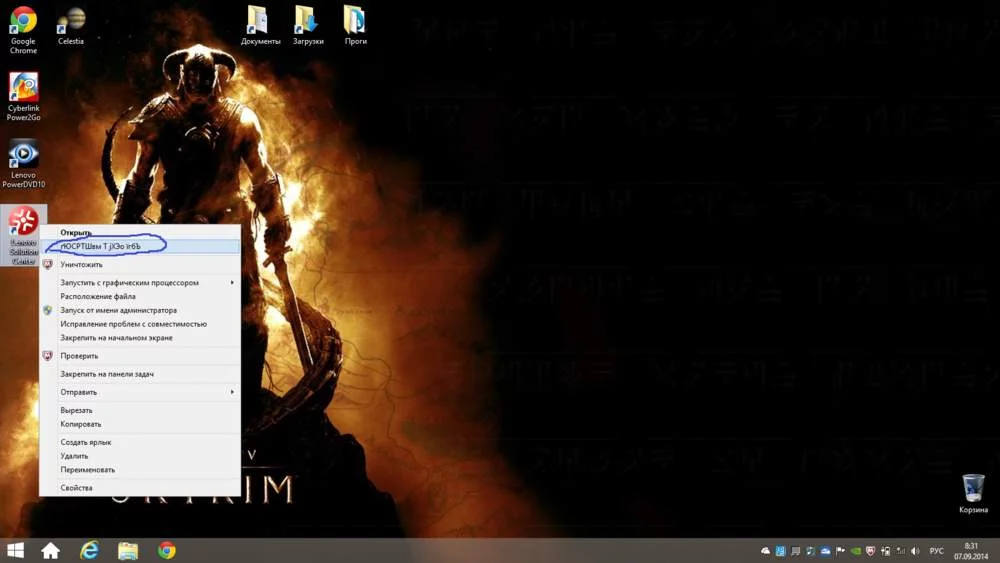
Task: Open the clock showing 8:31
Action: (971, 551)
